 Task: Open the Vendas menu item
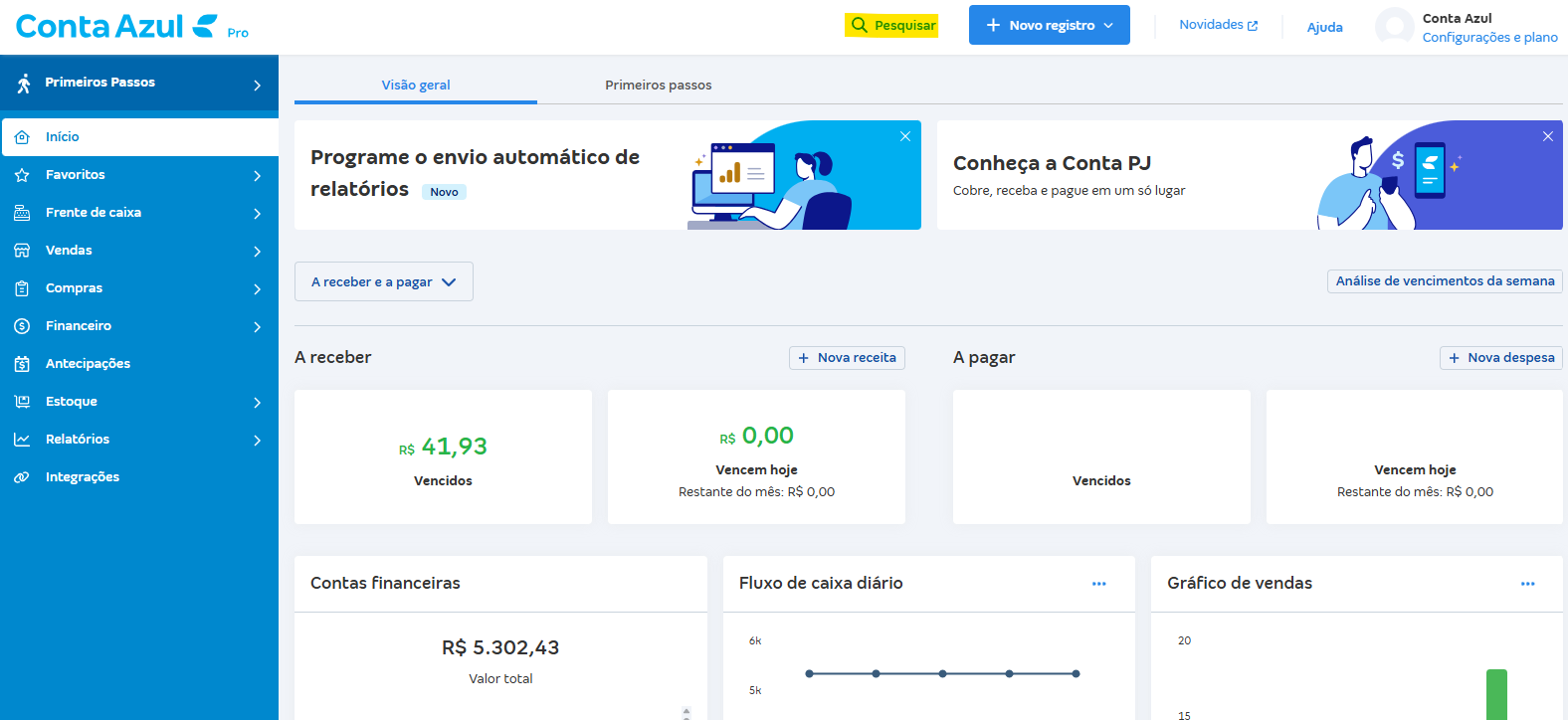(x=139, y=251)
